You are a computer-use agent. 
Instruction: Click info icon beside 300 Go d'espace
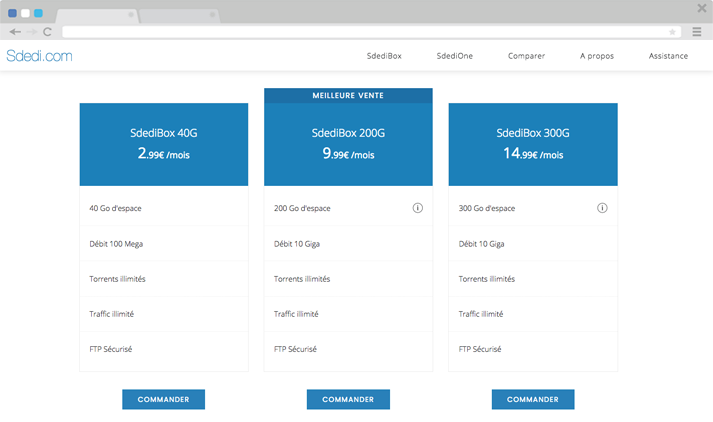click(602, 208)
